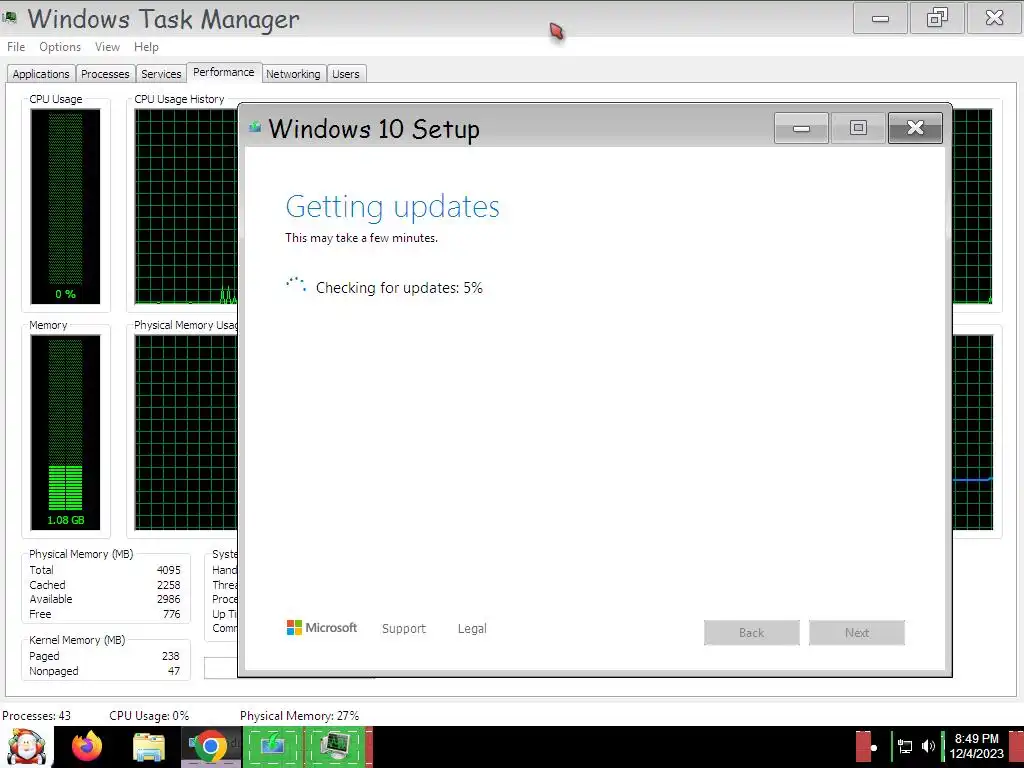Click the 'This may take a few minutes.' text

pos(361,238)
